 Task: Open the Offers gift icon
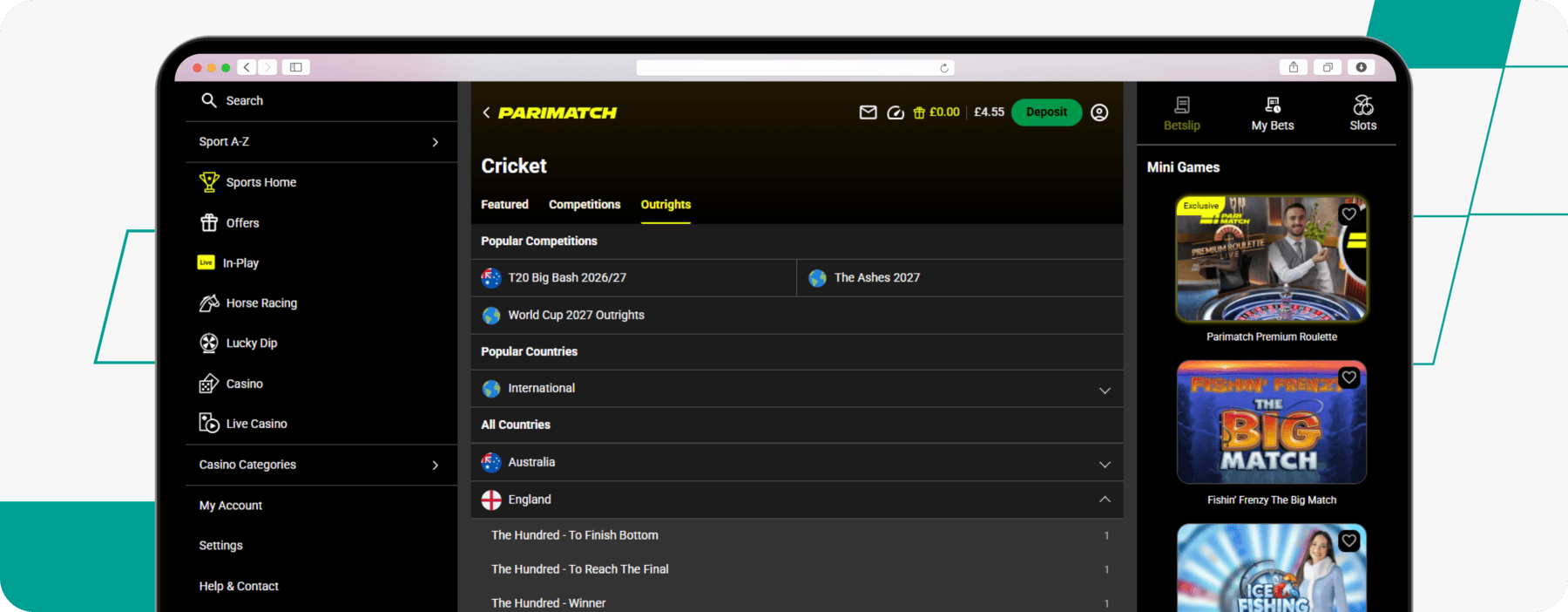point(209,222)
